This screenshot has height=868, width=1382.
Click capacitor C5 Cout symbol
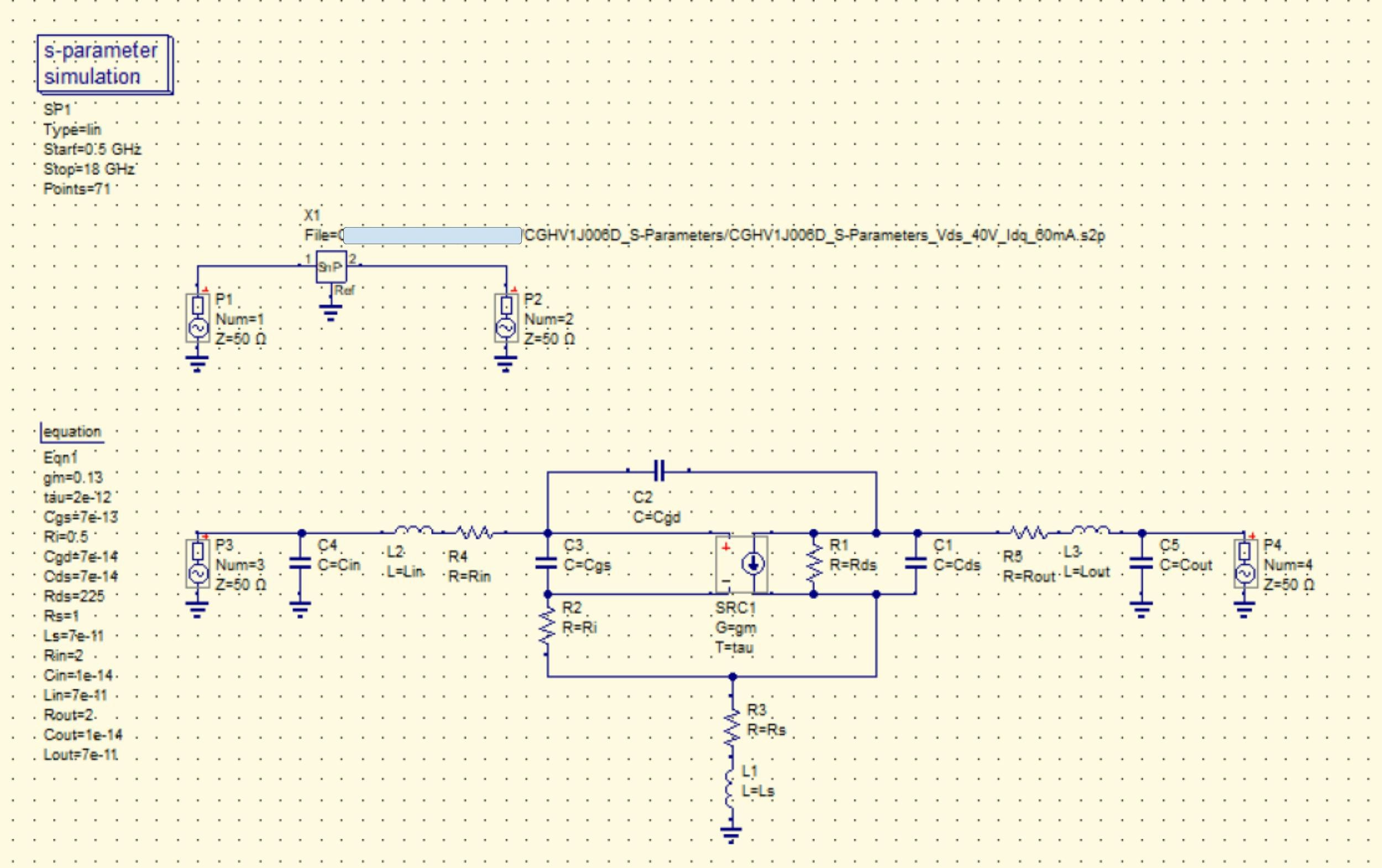tap(1142, 564)
